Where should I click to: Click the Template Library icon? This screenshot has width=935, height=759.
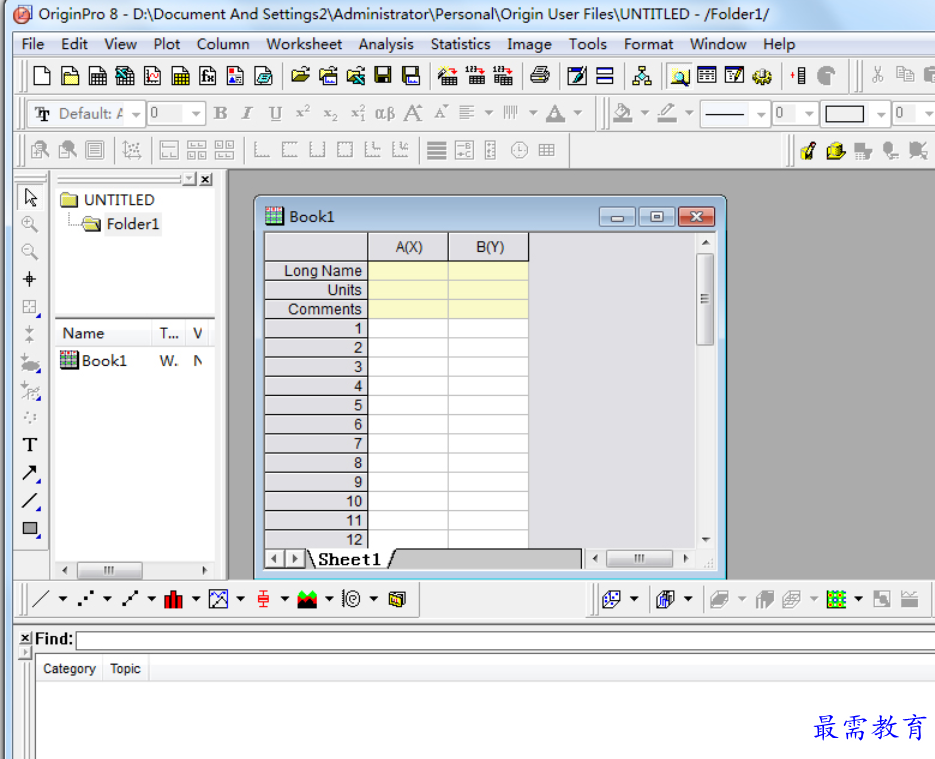[x=397, y=599]
